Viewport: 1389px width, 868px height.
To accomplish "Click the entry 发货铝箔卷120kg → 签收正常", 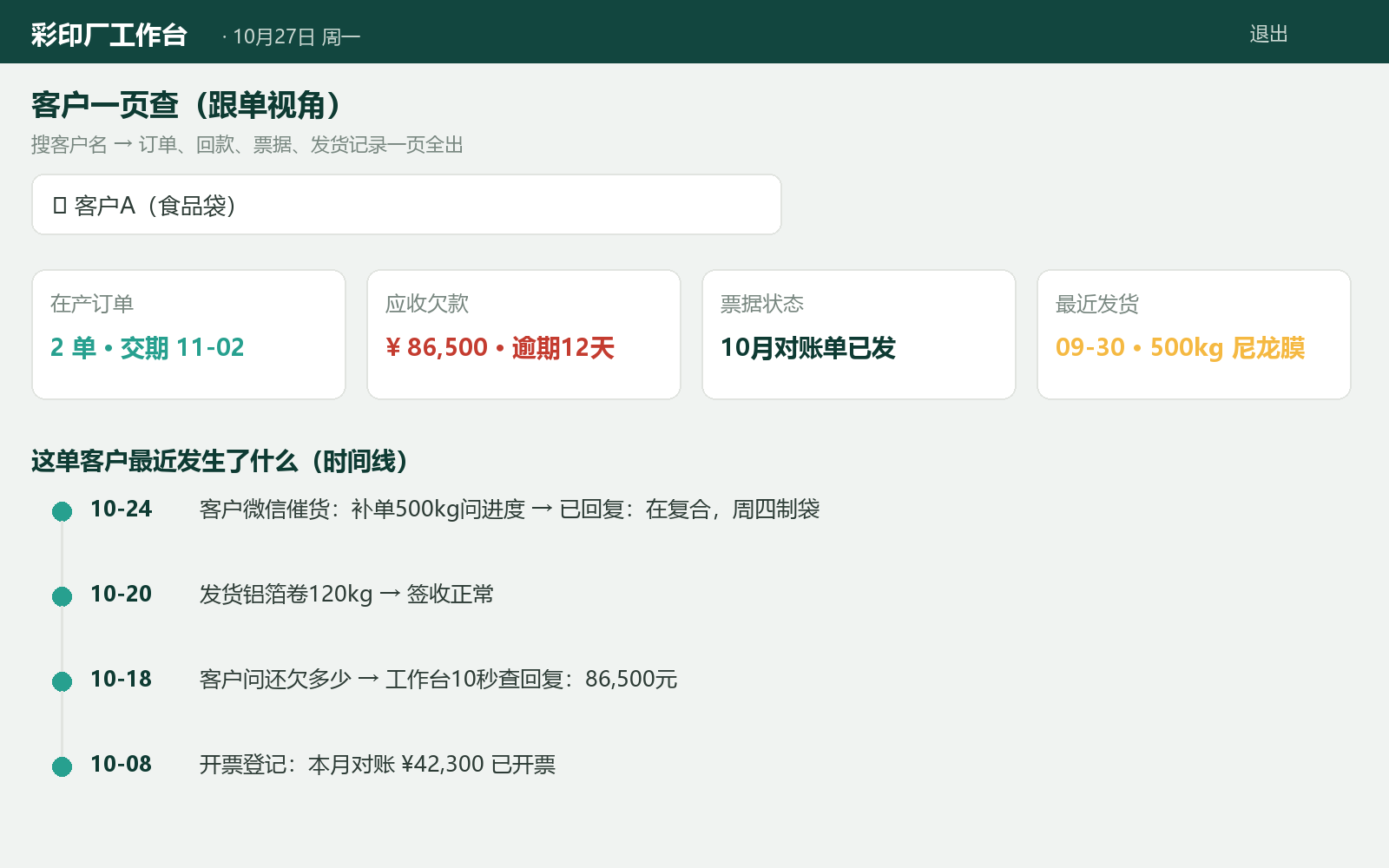I will [346, 594].
